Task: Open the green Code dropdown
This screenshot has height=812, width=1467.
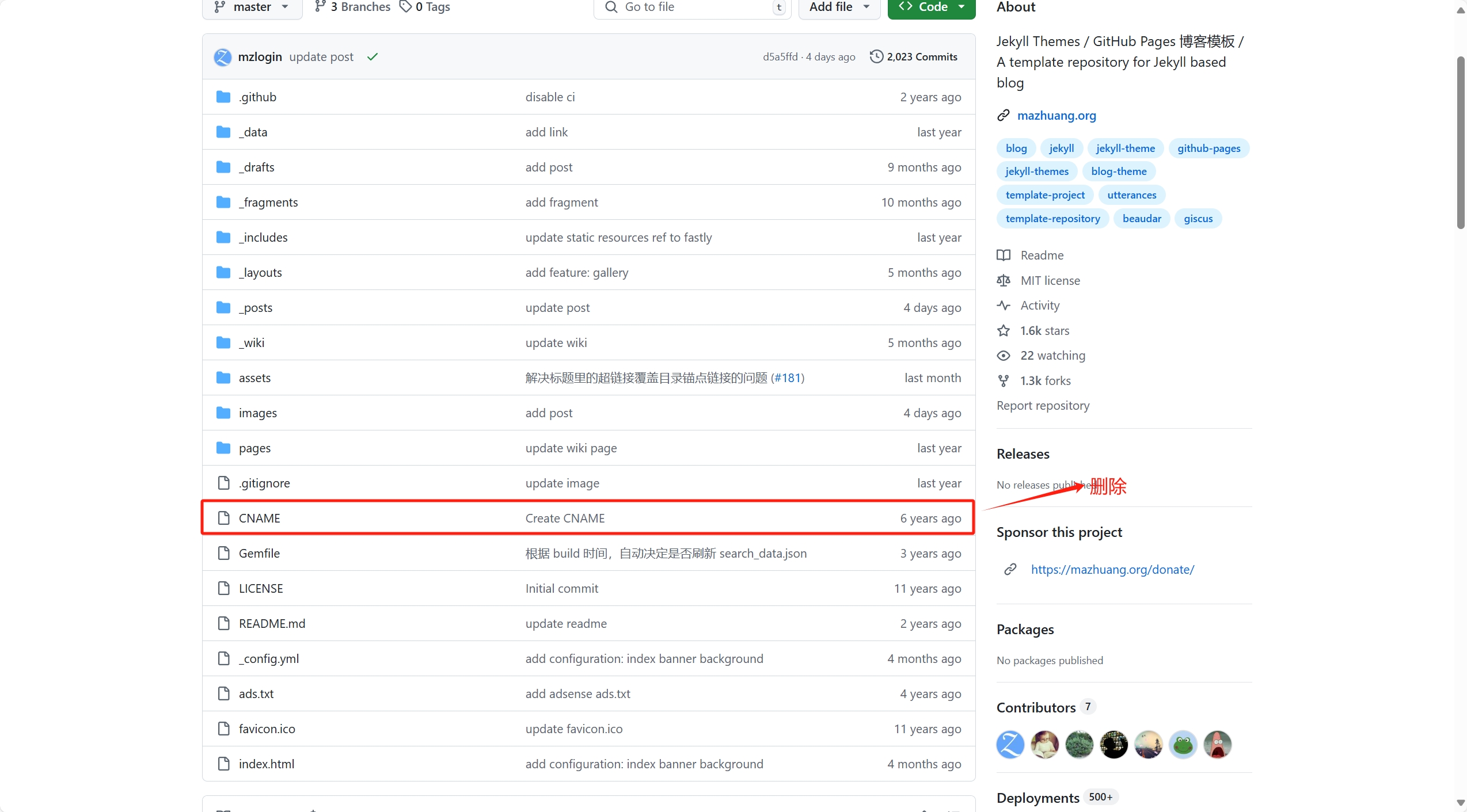Action: click(931, 7)
